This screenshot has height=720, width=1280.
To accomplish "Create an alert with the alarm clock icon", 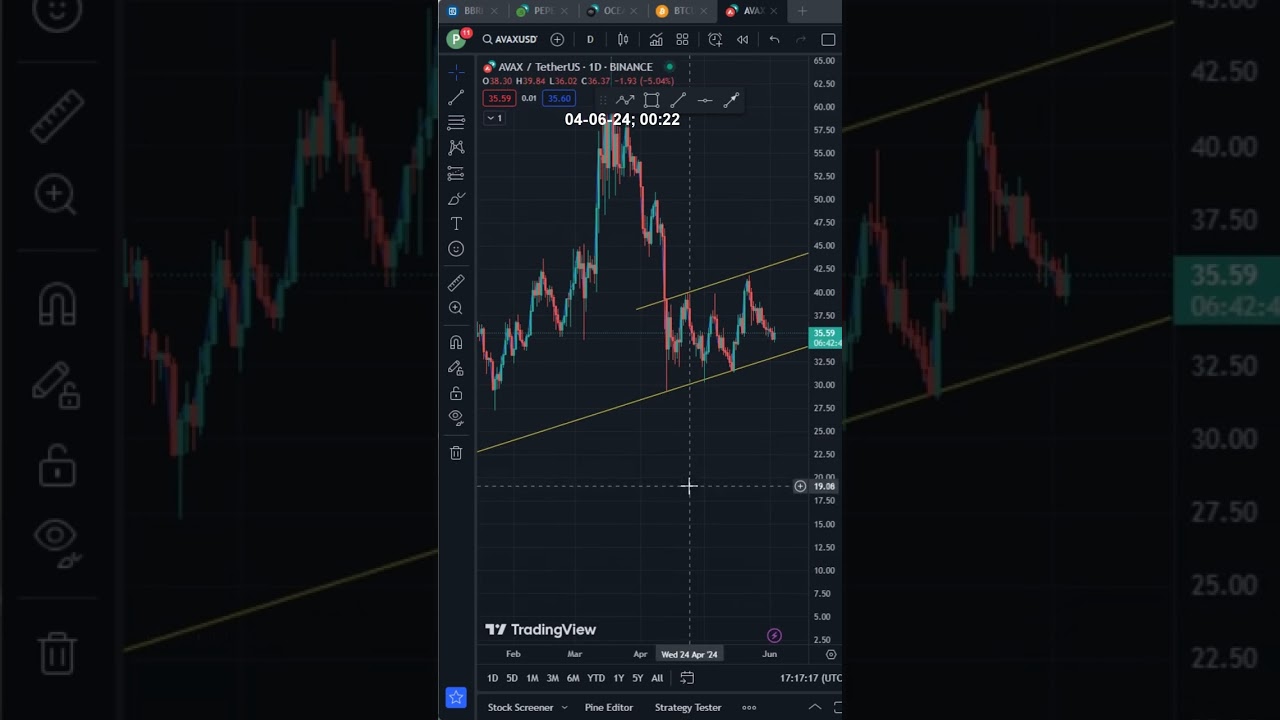I will pyautogui.click(x=715, y=39).
